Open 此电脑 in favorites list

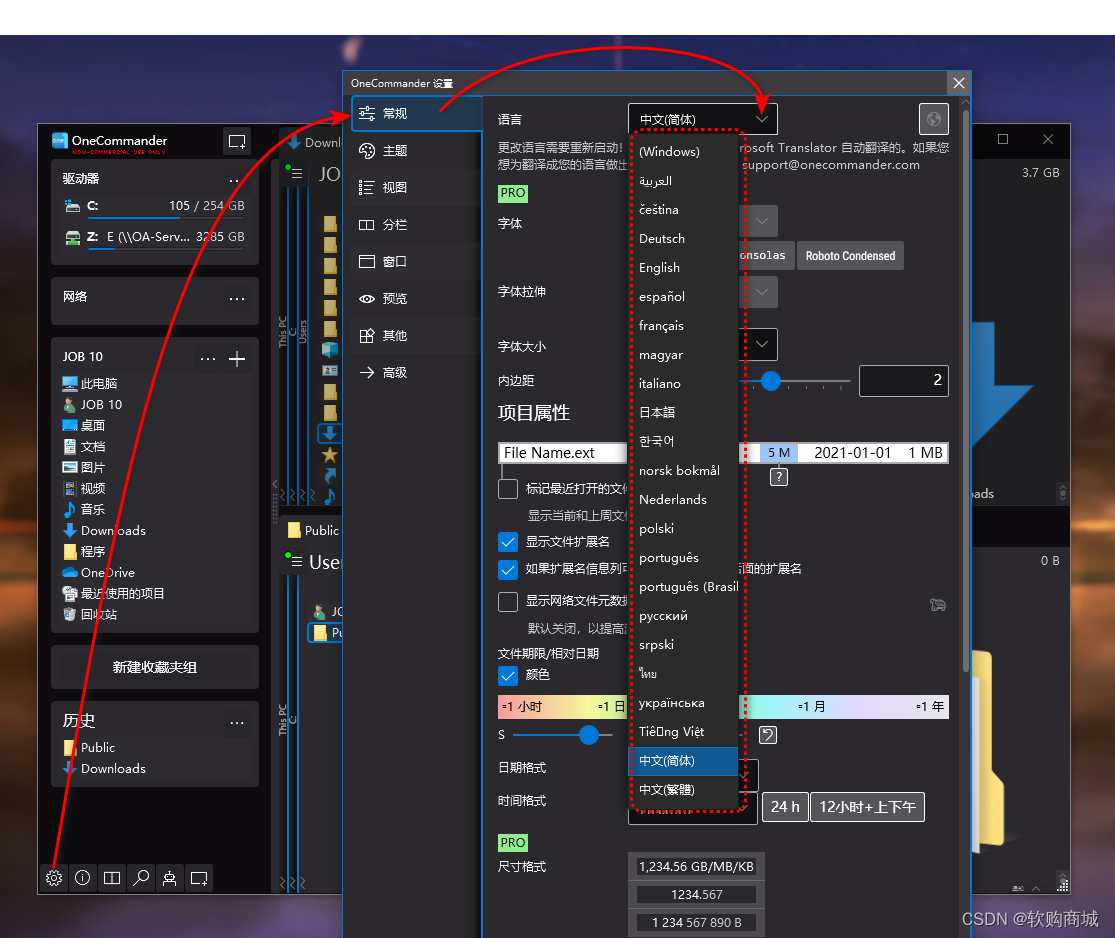tap(90, 383)
